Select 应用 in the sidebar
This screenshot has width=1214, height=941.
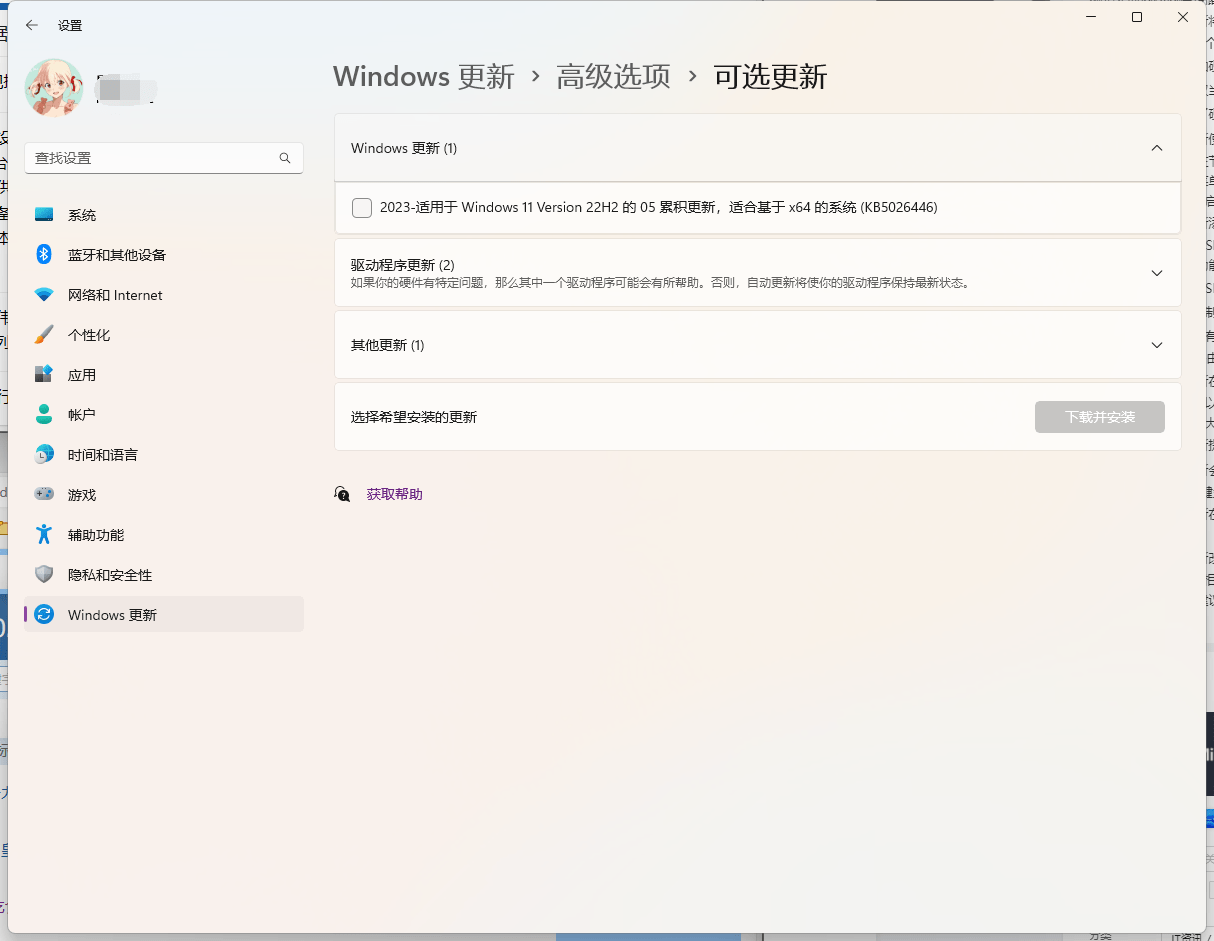[x=164, y=375]
